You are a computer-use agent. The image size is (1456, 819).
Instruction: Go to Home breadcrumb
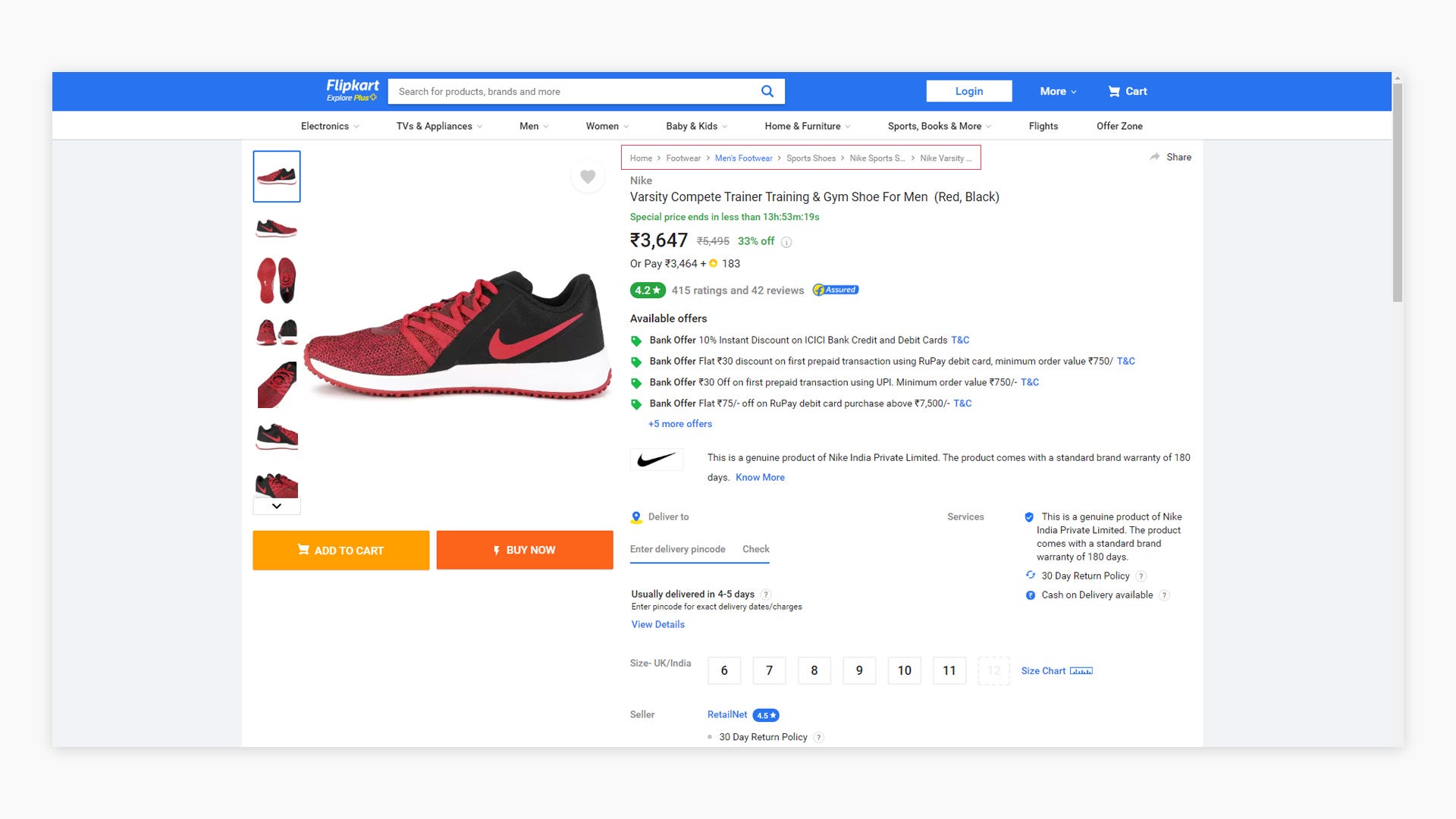[x=641, y=158]
